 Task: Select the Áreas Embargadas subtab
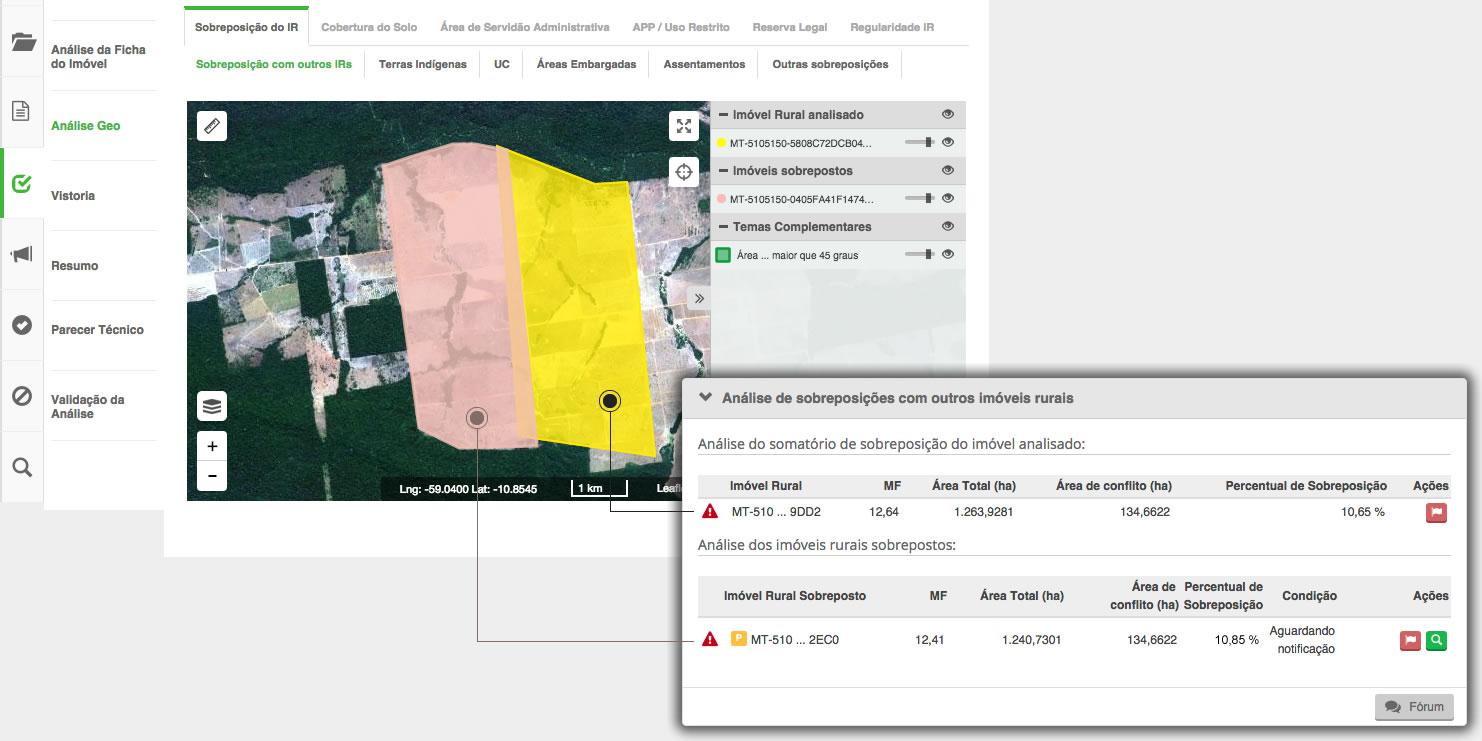(586, 64)
